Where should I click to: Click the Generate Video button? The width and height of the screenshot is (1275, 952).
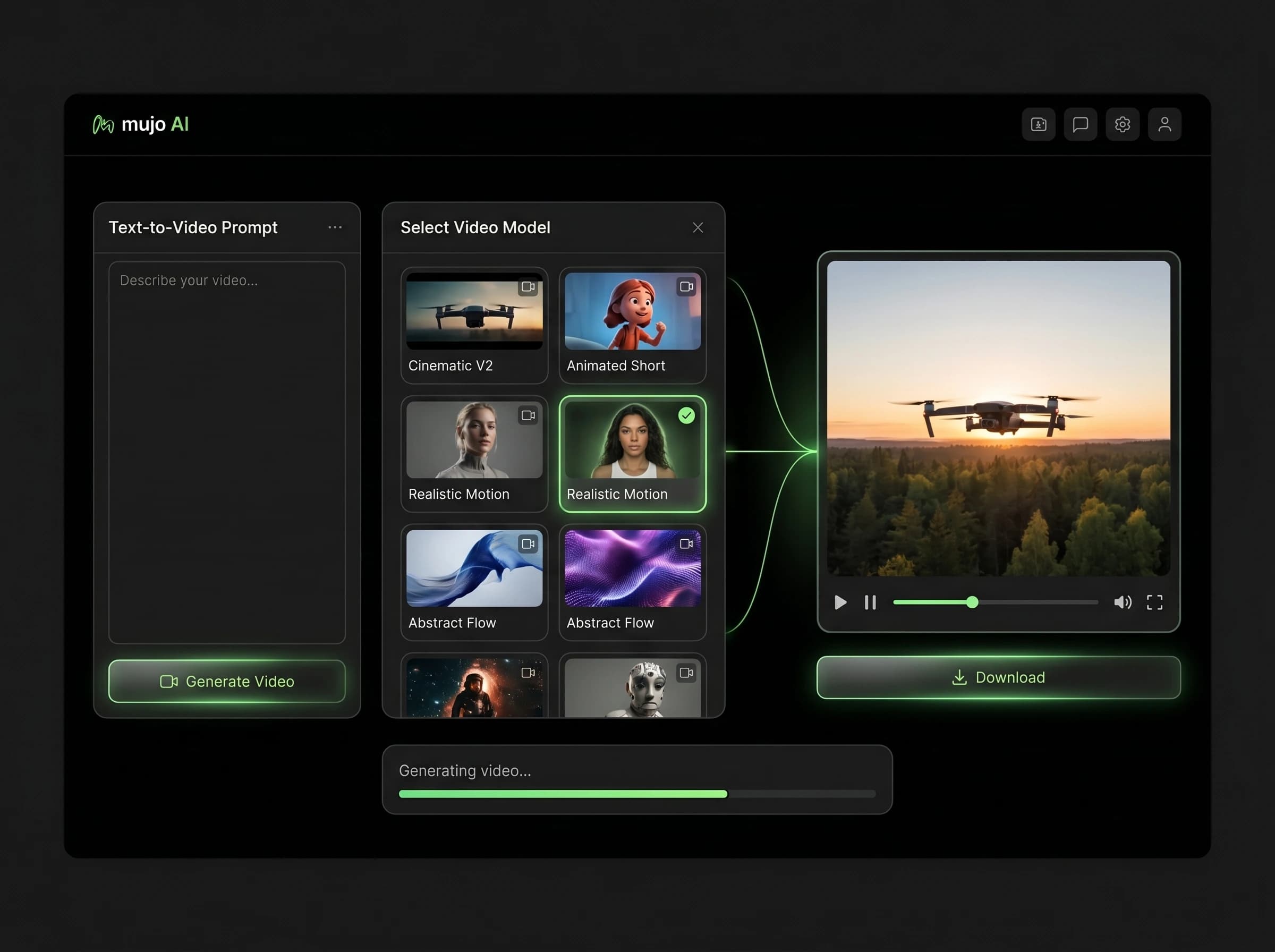[x=227, y=681]
